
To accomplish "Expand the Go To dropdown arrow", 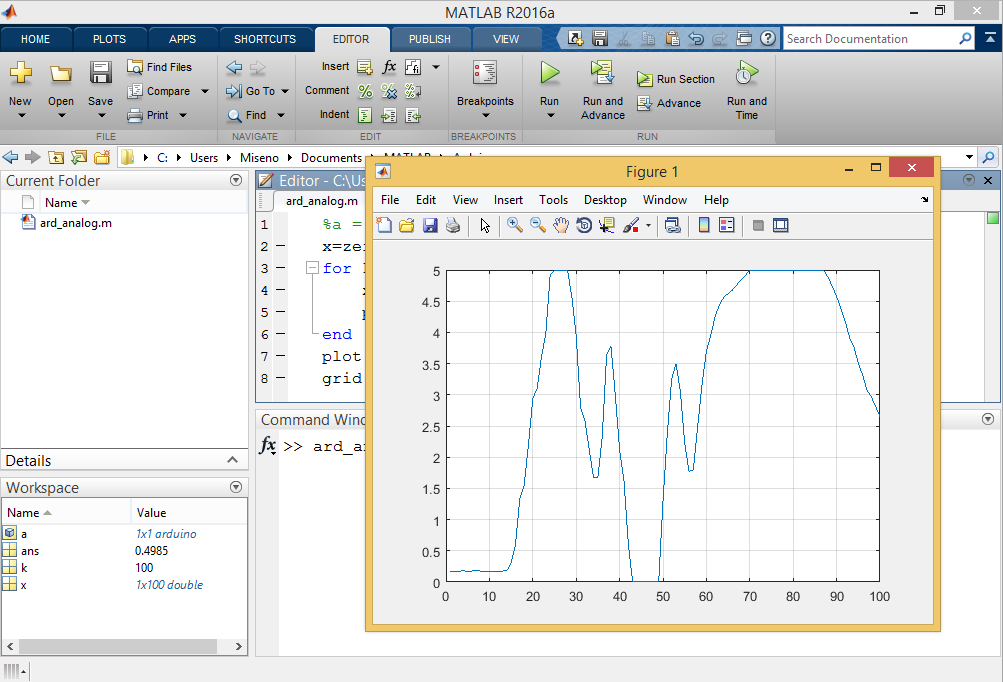I will 285,91.
